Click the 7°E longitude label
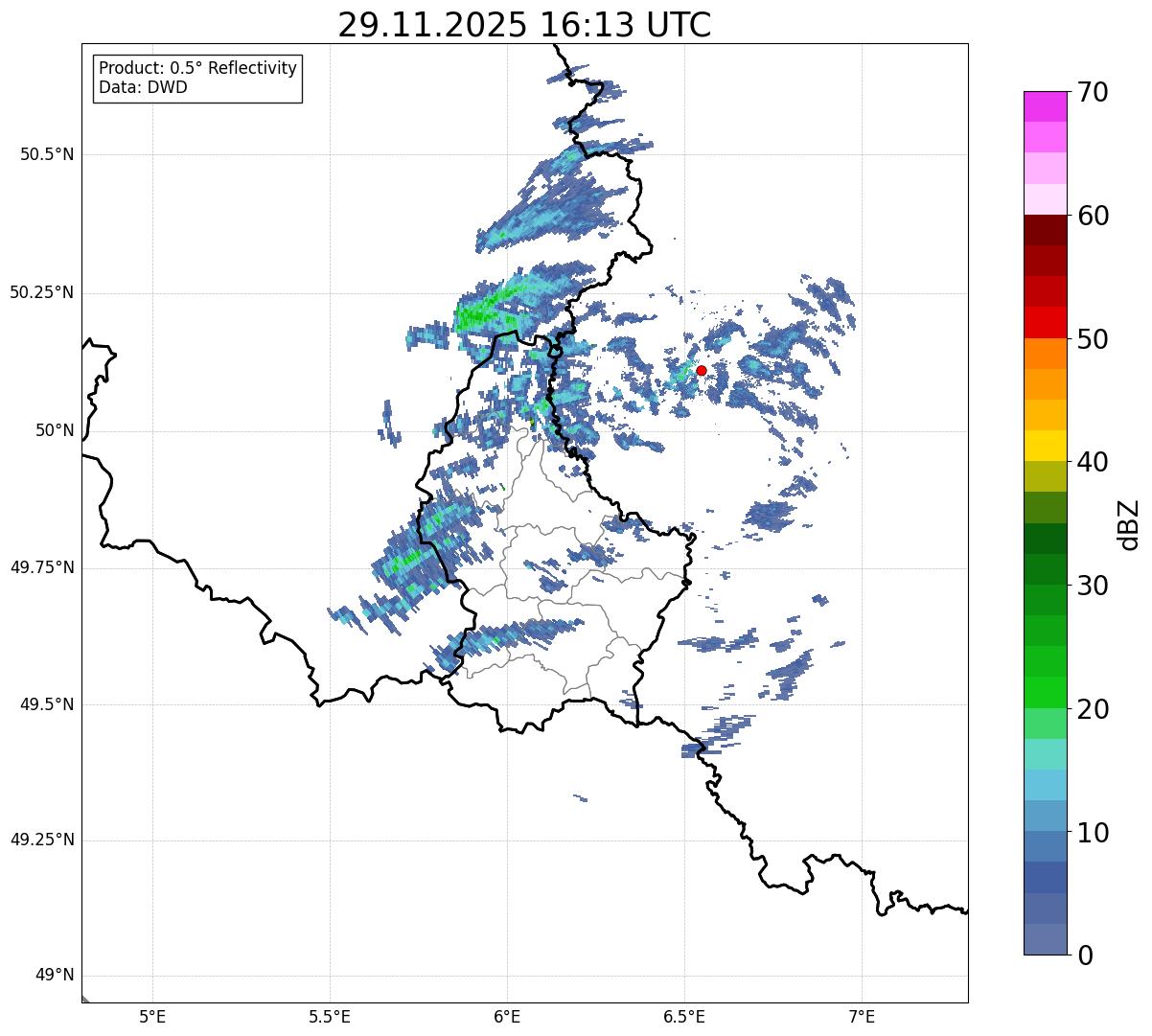 [x=862, y=1017]
